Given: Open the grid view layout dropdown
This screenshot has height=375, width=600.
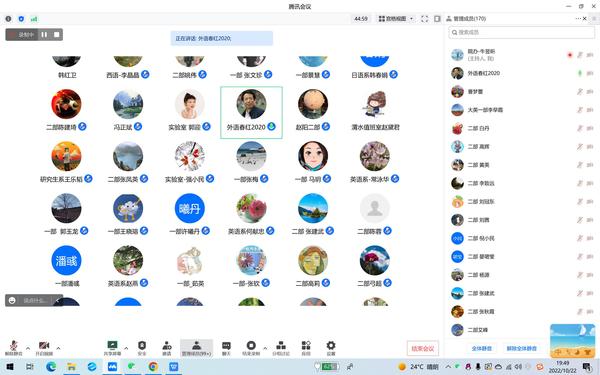Looking at the screenshot, I should (396, 18).
